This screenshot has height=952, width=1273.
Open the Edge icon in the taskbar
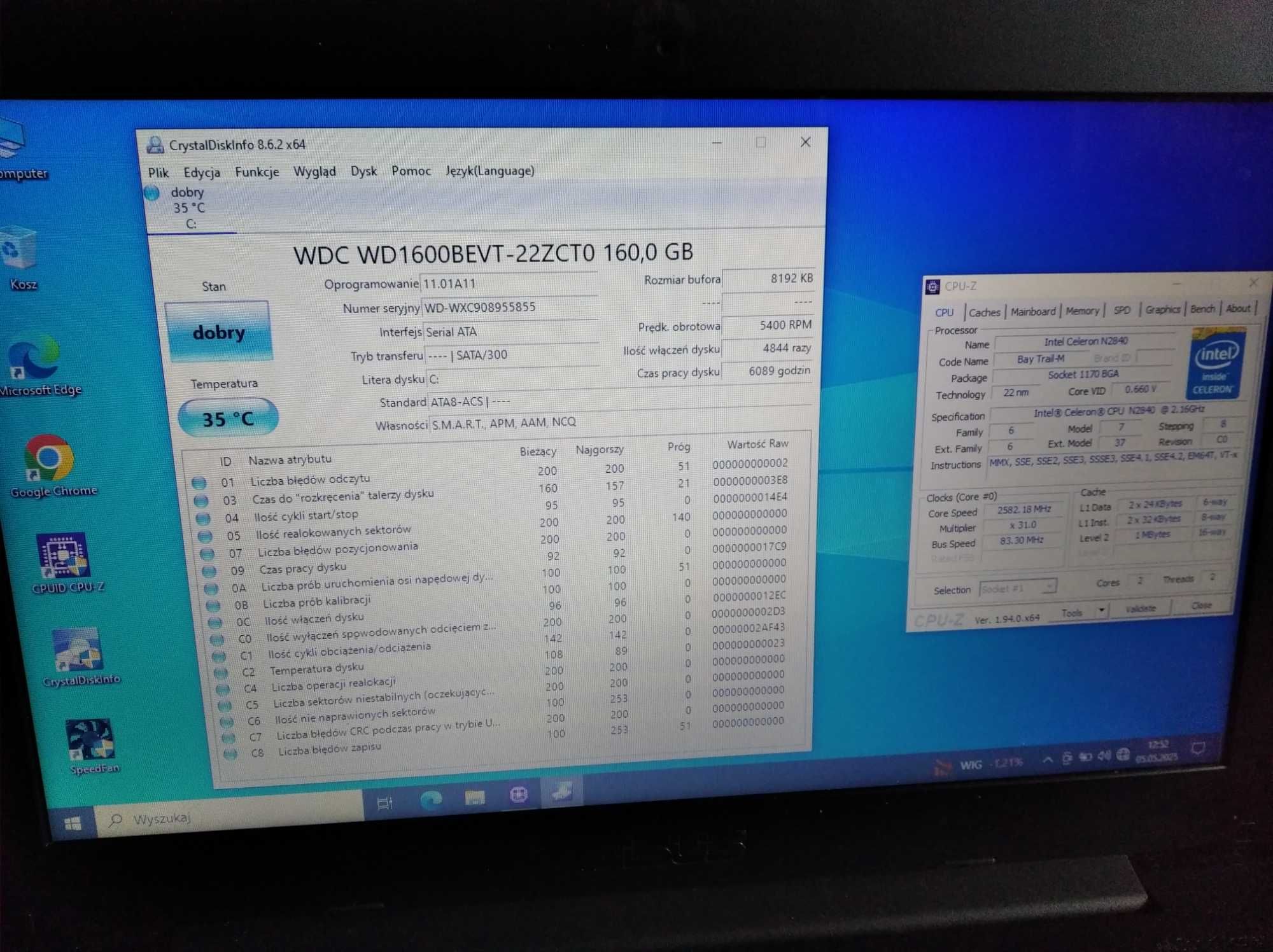(x=431, y=800)
